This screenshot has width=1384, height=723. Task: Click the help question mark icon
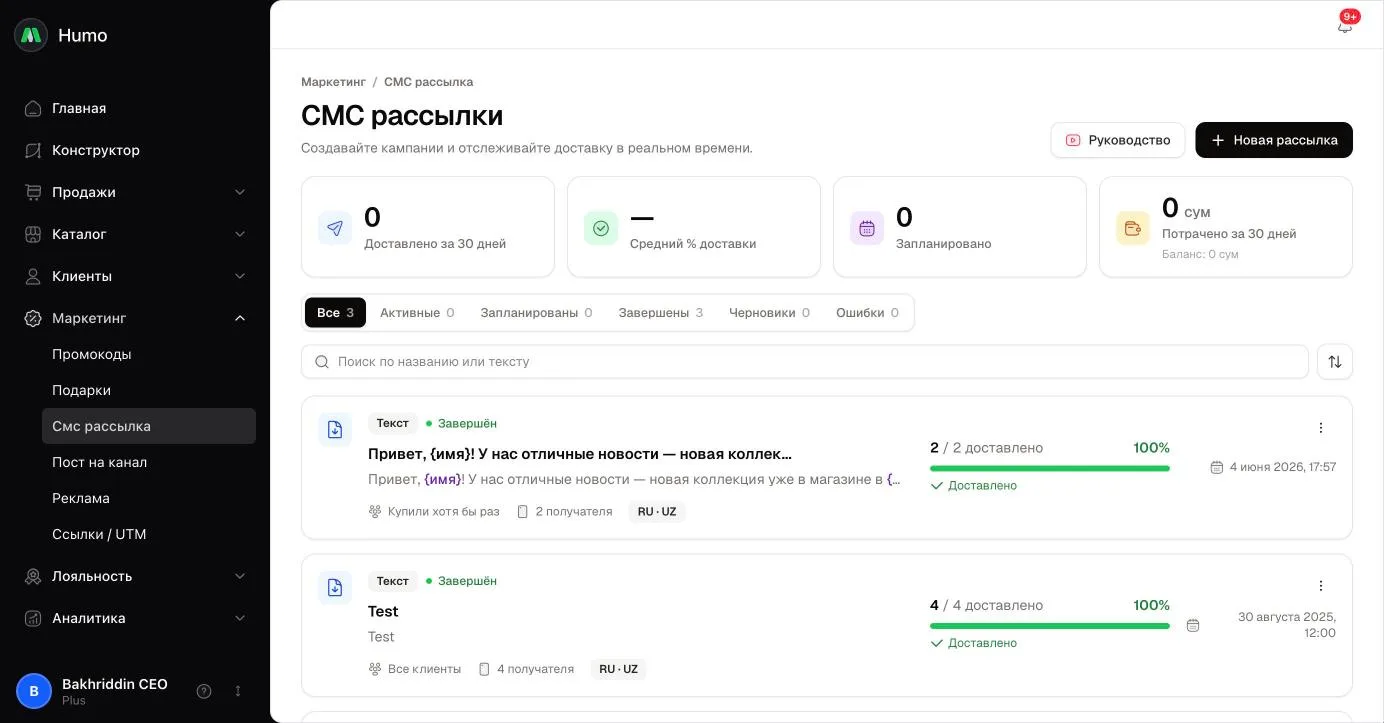[x=204, y=691]
